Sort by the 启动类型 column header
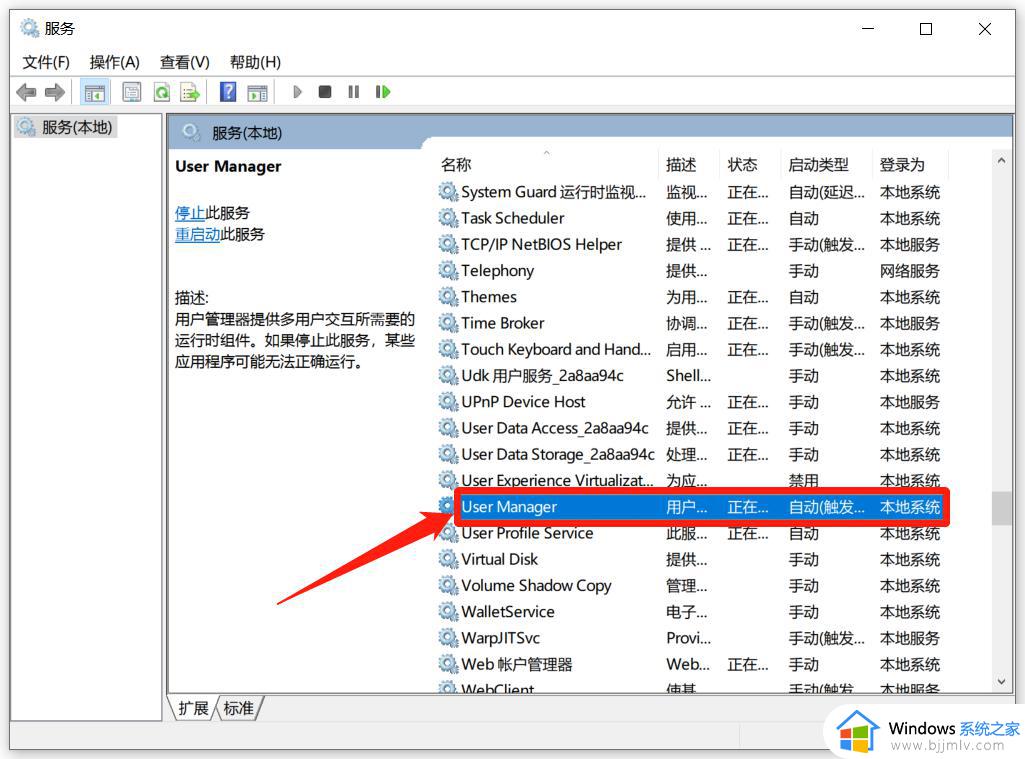This screenshot has height=759, width=1025. click(x=818, y=165)
